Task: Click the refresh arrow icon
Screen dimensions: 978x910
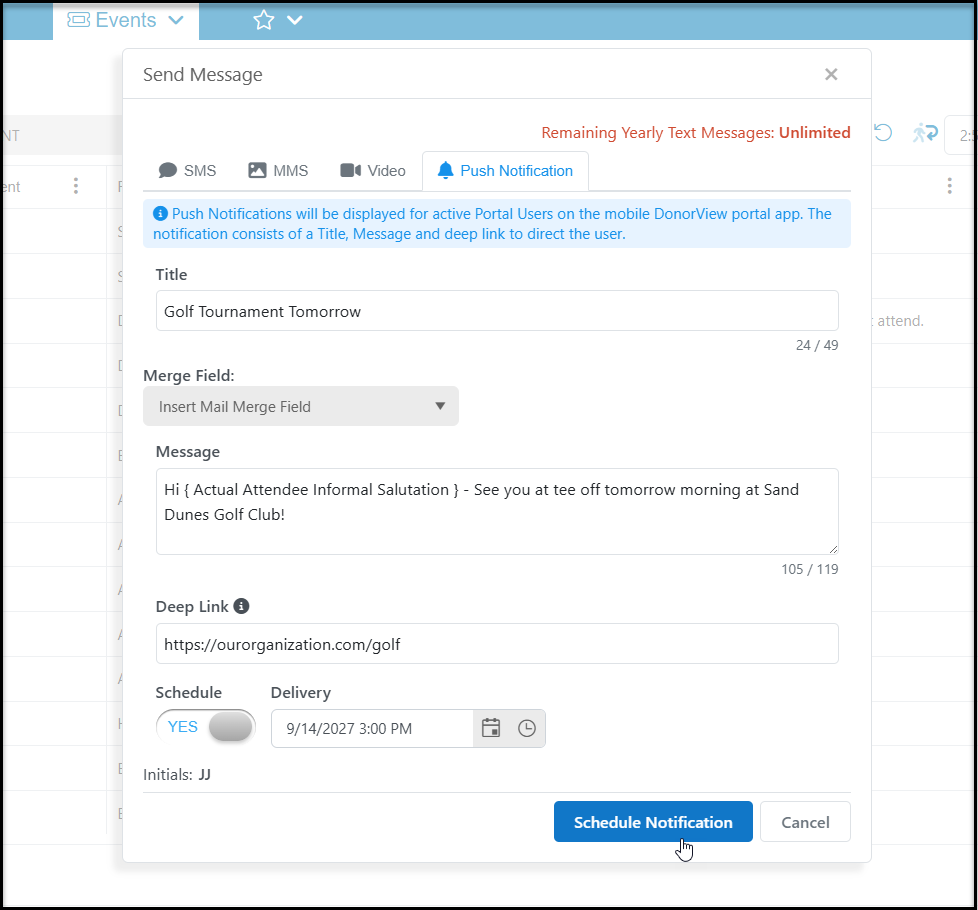Action: pyautogui.click(x=883, y=133)
